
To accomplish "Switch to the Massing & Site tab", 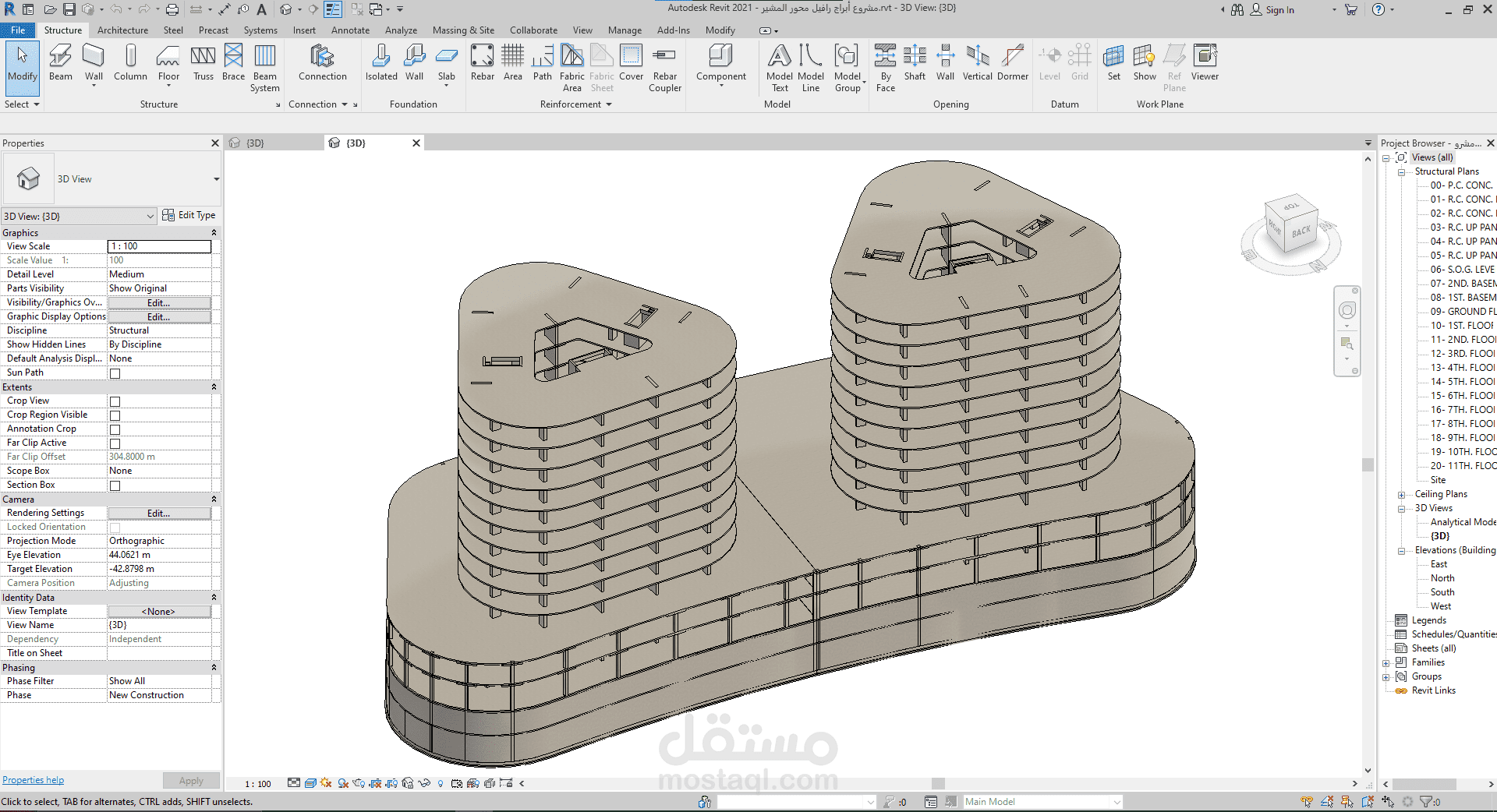I will pos(463,30).
